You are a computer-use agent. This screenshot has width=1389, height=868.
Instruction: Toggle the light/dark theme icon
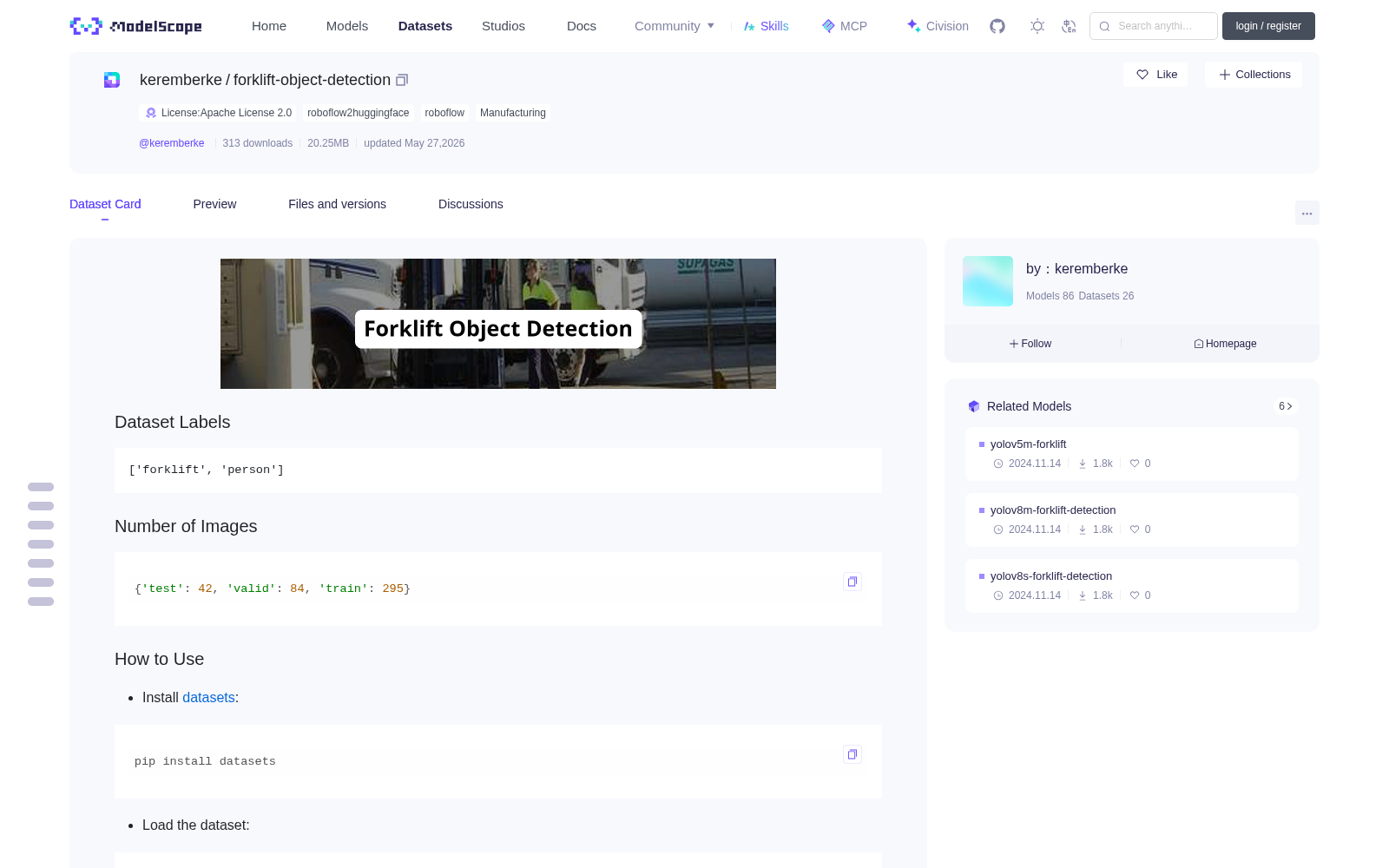pos(1037,26)
